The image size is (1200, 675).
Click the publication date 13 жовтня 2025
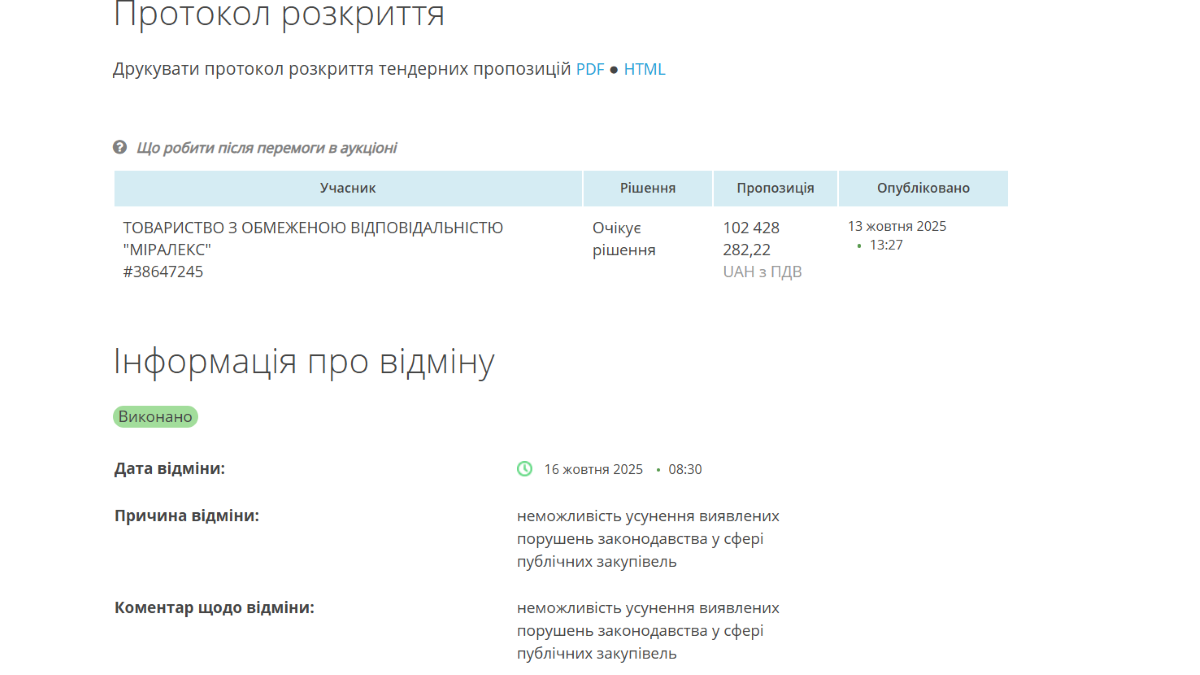coord(897,226)
